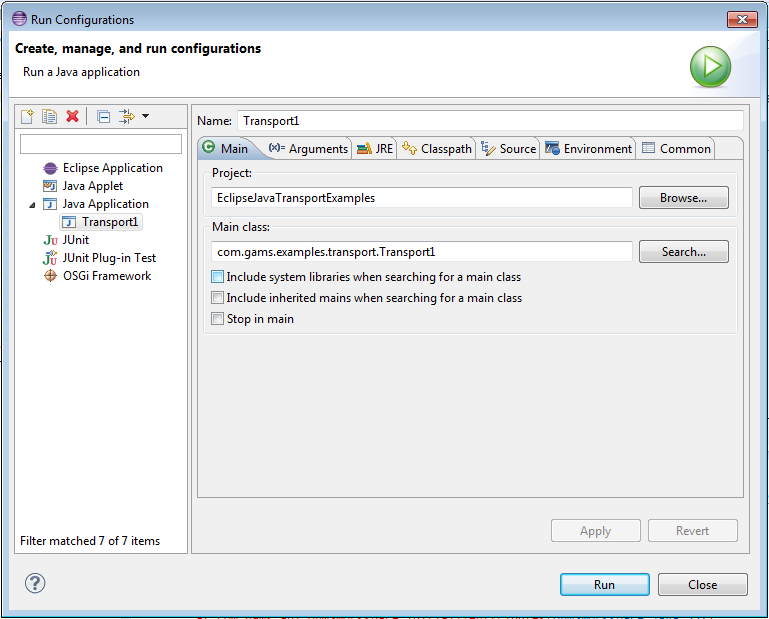
Task: Click Browse to choose a project
Action: (x=683, y=198)
